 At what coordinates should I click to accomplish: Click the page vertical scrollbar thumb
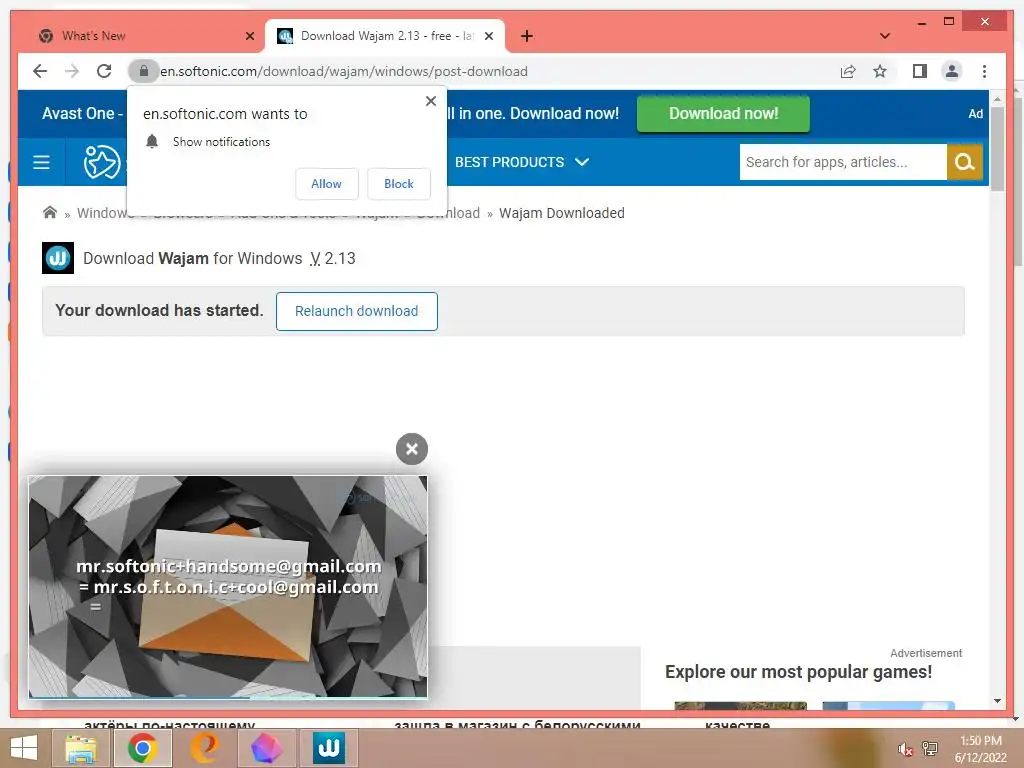(997, 149)
